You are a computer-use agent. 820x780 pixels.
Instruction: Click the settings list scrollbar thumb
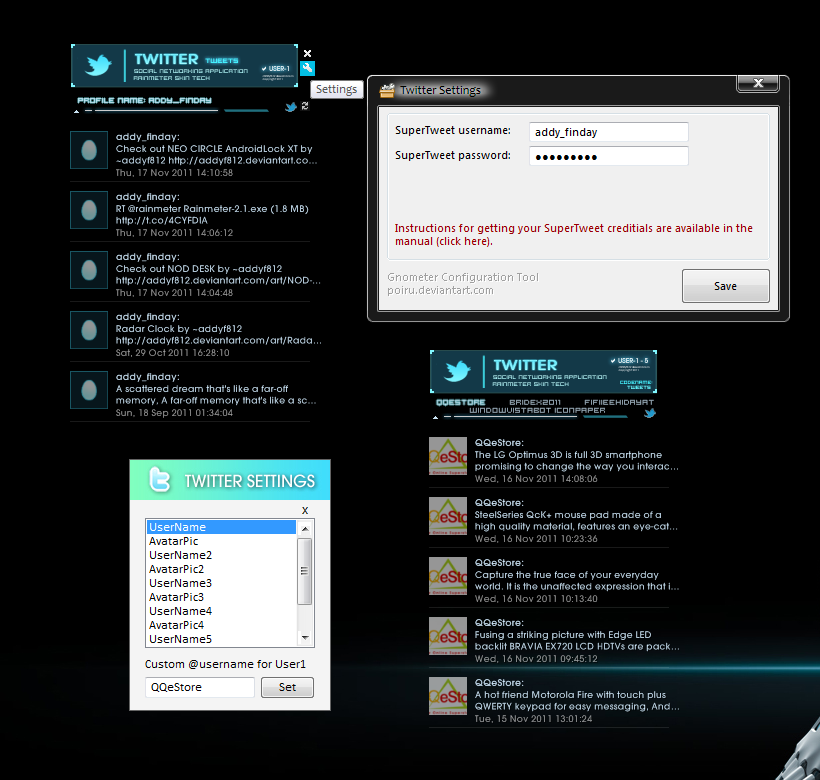tap(305, 571)
